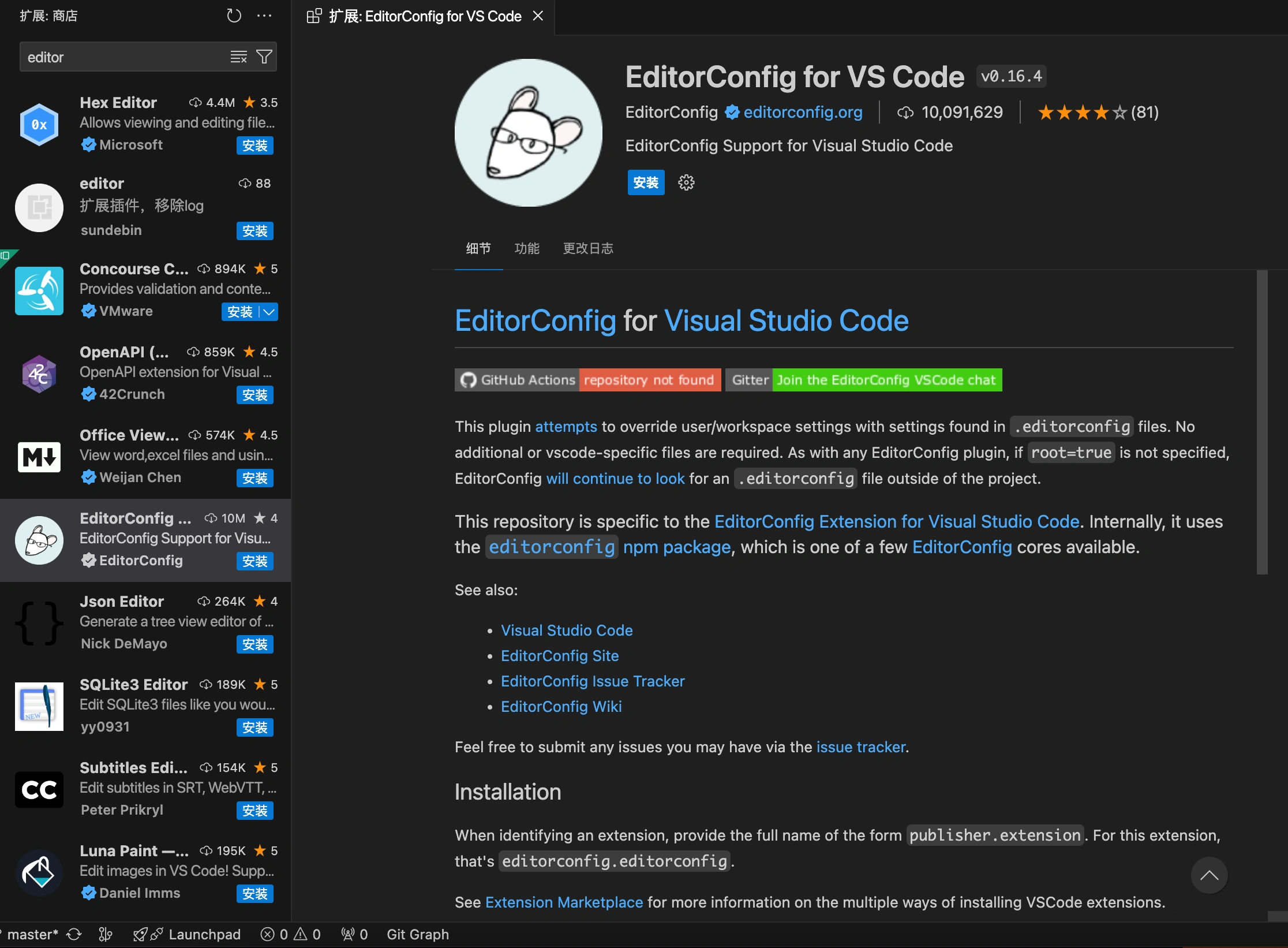Switch to the 功能 tab
This screenshot has height=948, width=1288.
click(x=527, y=248)
